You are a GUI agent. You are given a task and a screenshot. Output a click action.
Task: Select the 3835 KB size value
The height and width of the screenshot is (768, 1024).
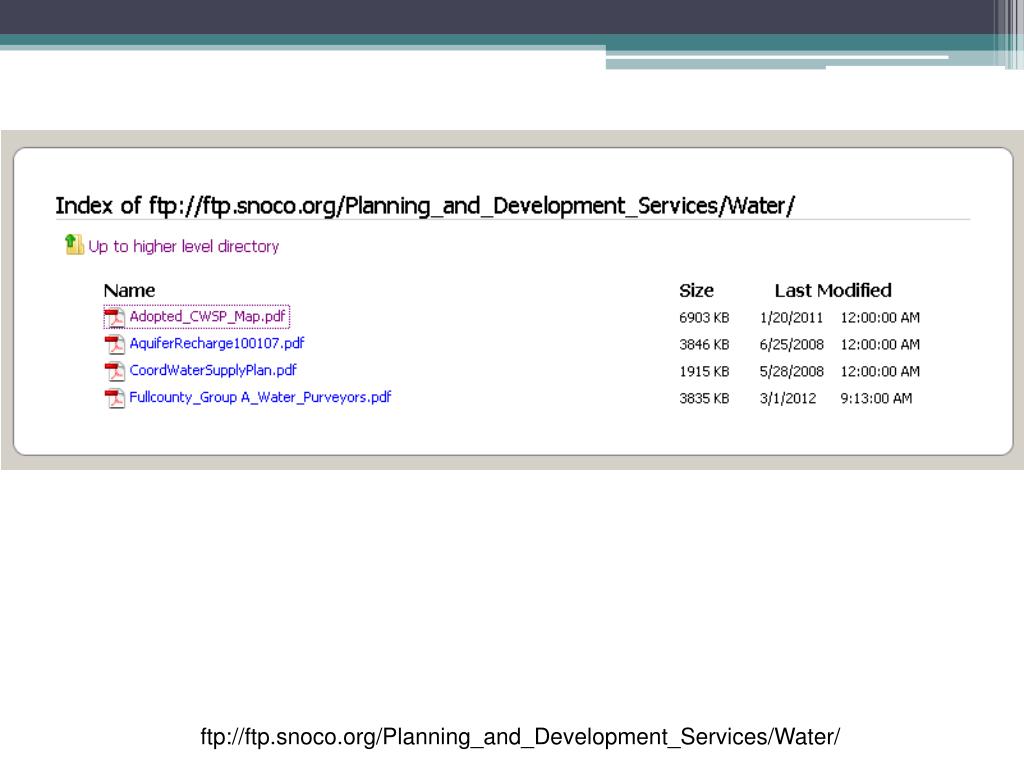tap(704, 398)
